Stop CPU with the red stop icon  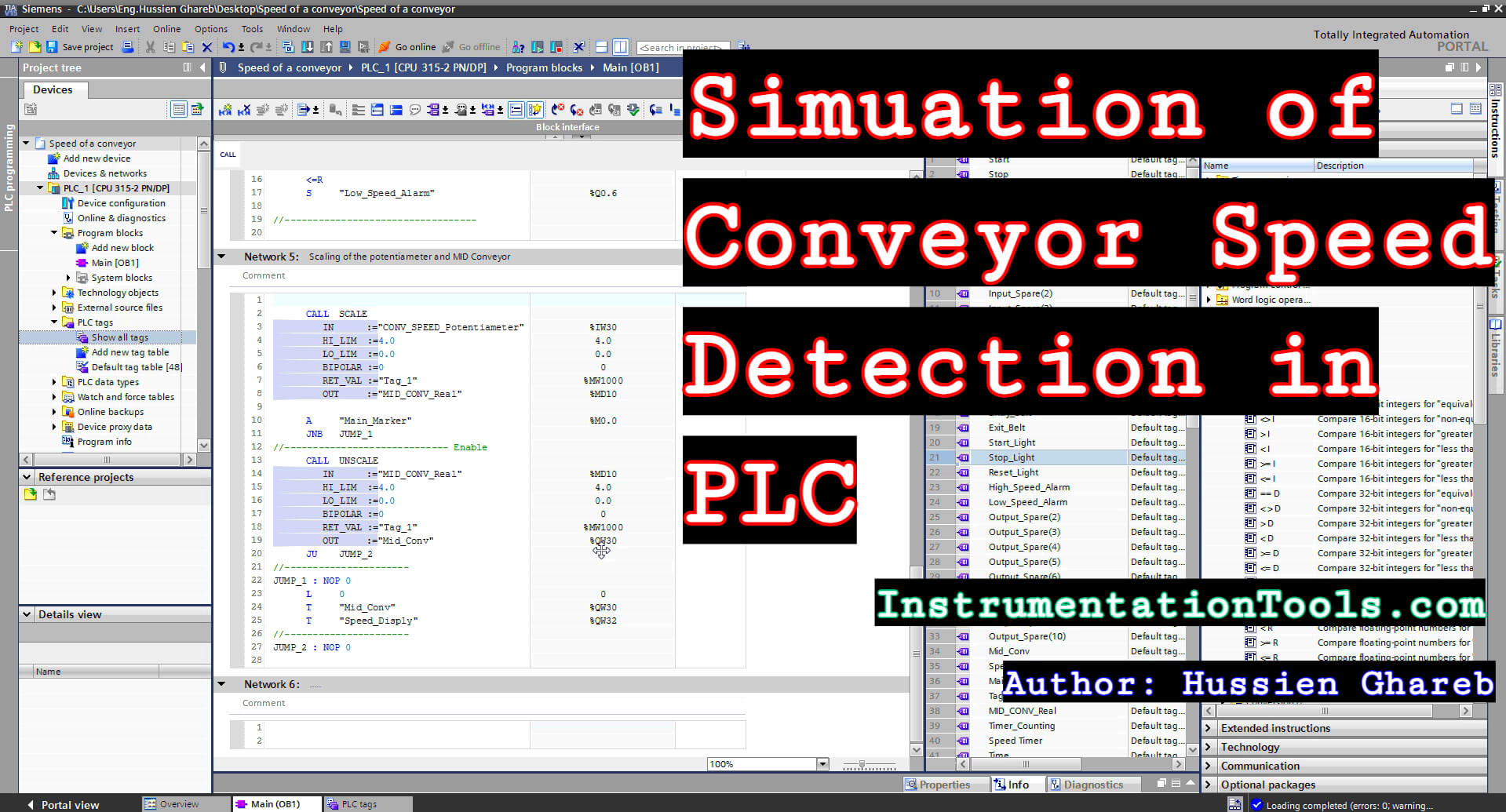556,47
